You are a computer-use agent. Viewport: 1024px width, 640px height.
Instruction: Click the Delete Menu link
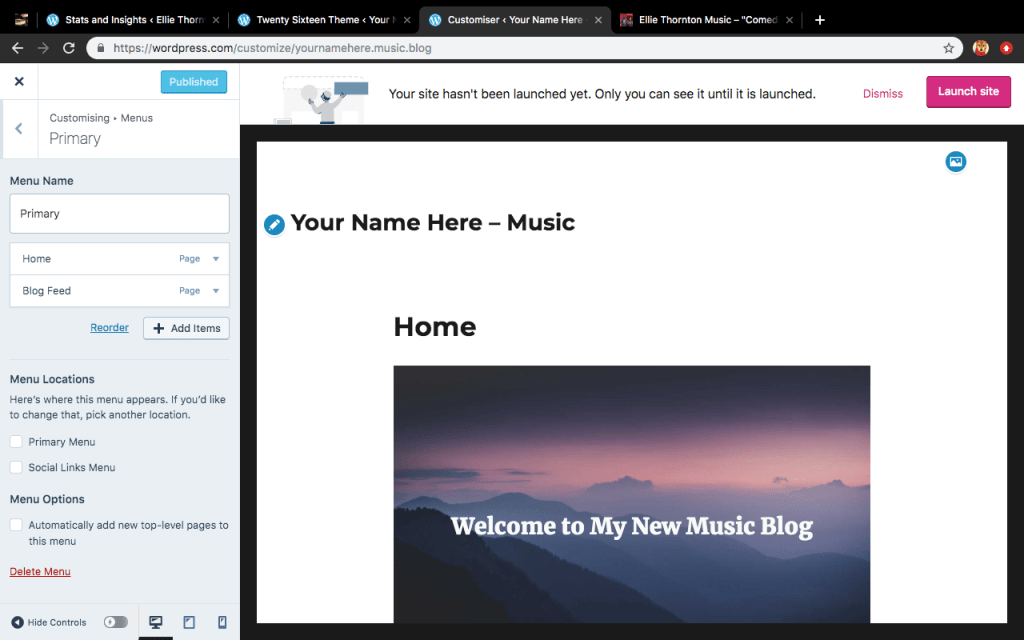coord(40,572)
